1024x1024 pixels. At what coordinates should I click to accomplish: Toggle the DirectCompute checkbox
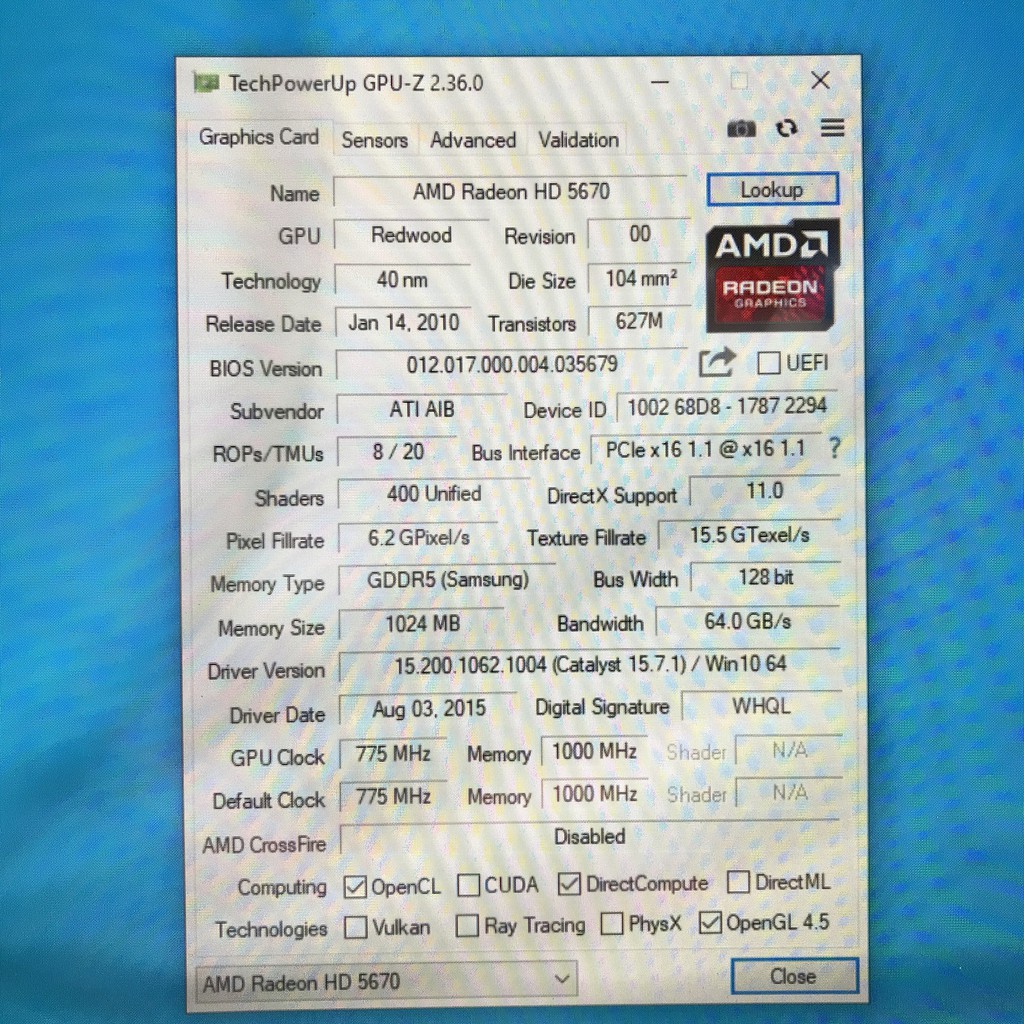[569, 884]
